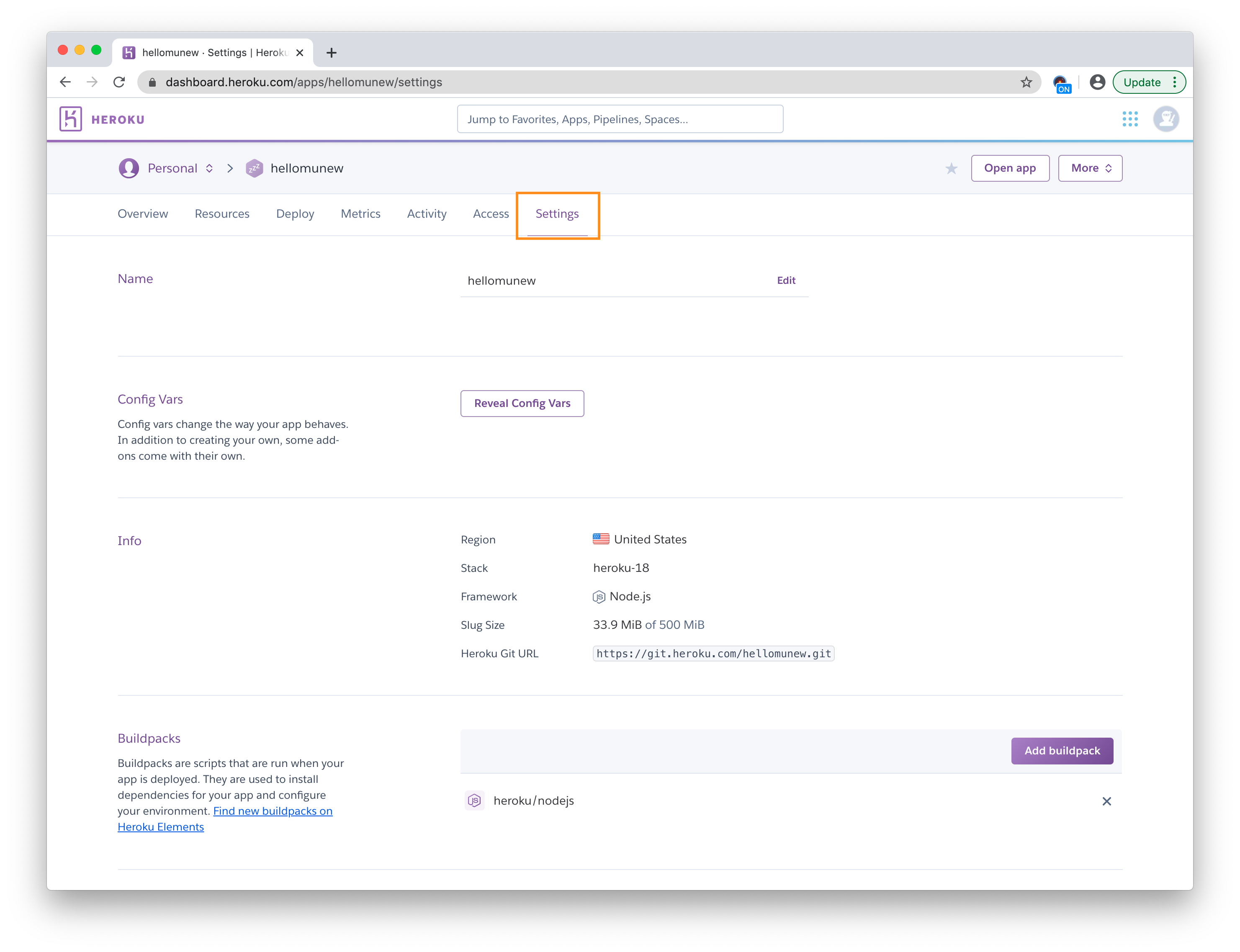Viewport: 1240px width, 952px height.
Task: Switch to the Access tab
Action: click(491, 214)
